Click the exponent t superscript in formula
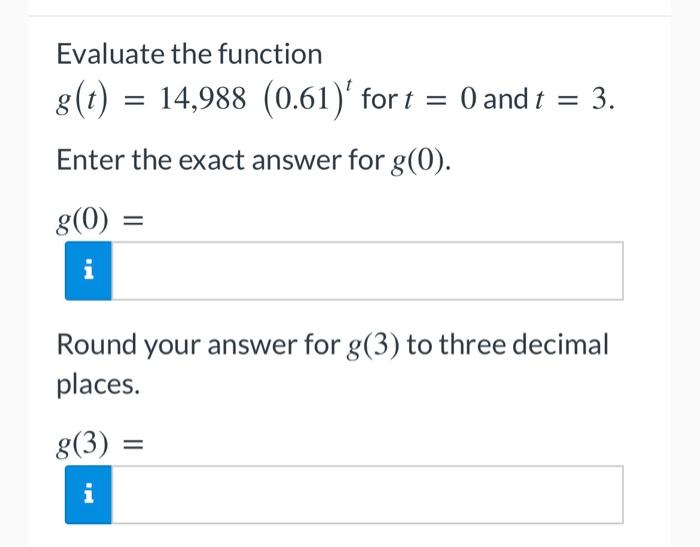The width and height of the screenshot is (700, 547). (x=349, y=83)
